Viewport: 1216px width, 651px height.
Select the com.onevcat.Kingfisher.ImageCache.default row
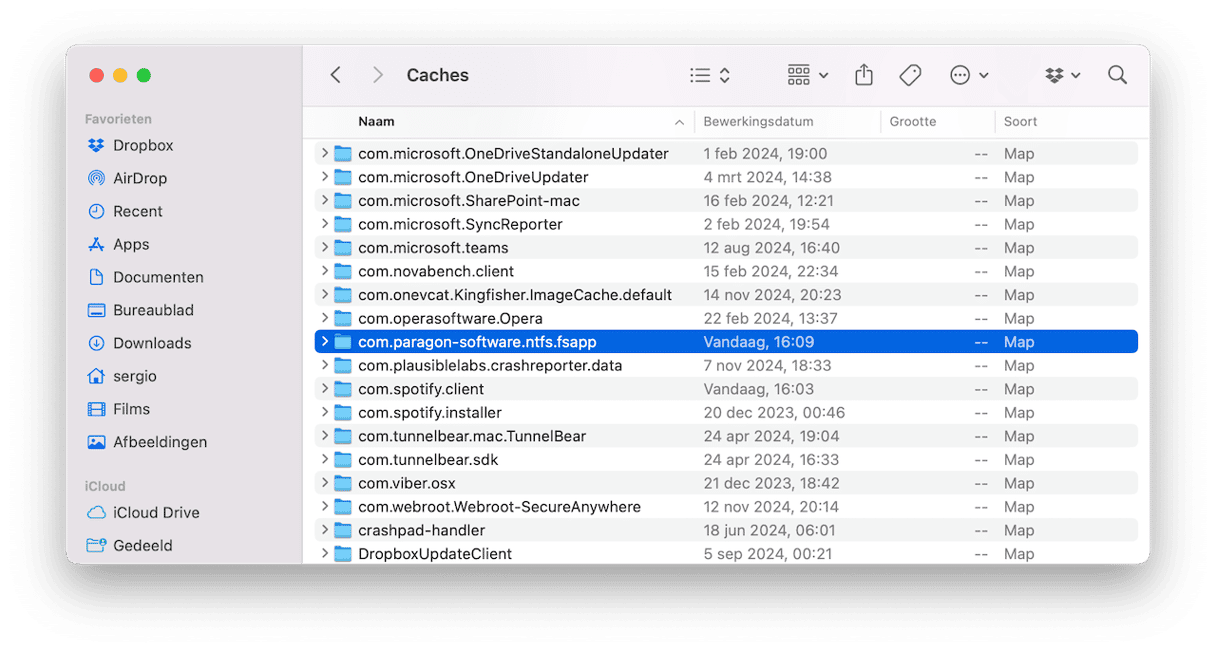[x=726, y=295]
